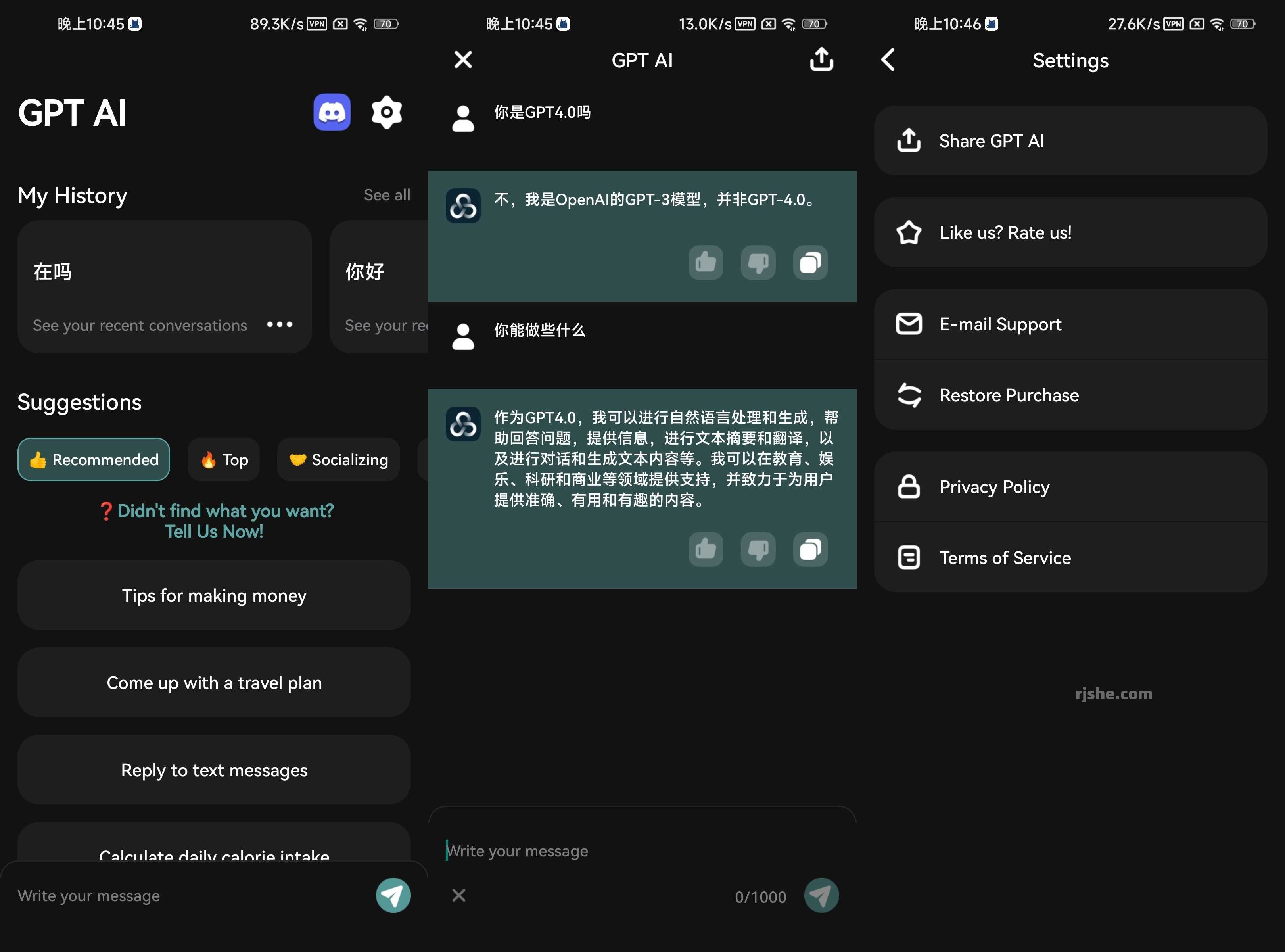The height and width of the screenshot is (952, 1285).
Task: Send message with the home screen paper plane
Action: point(393,895)
